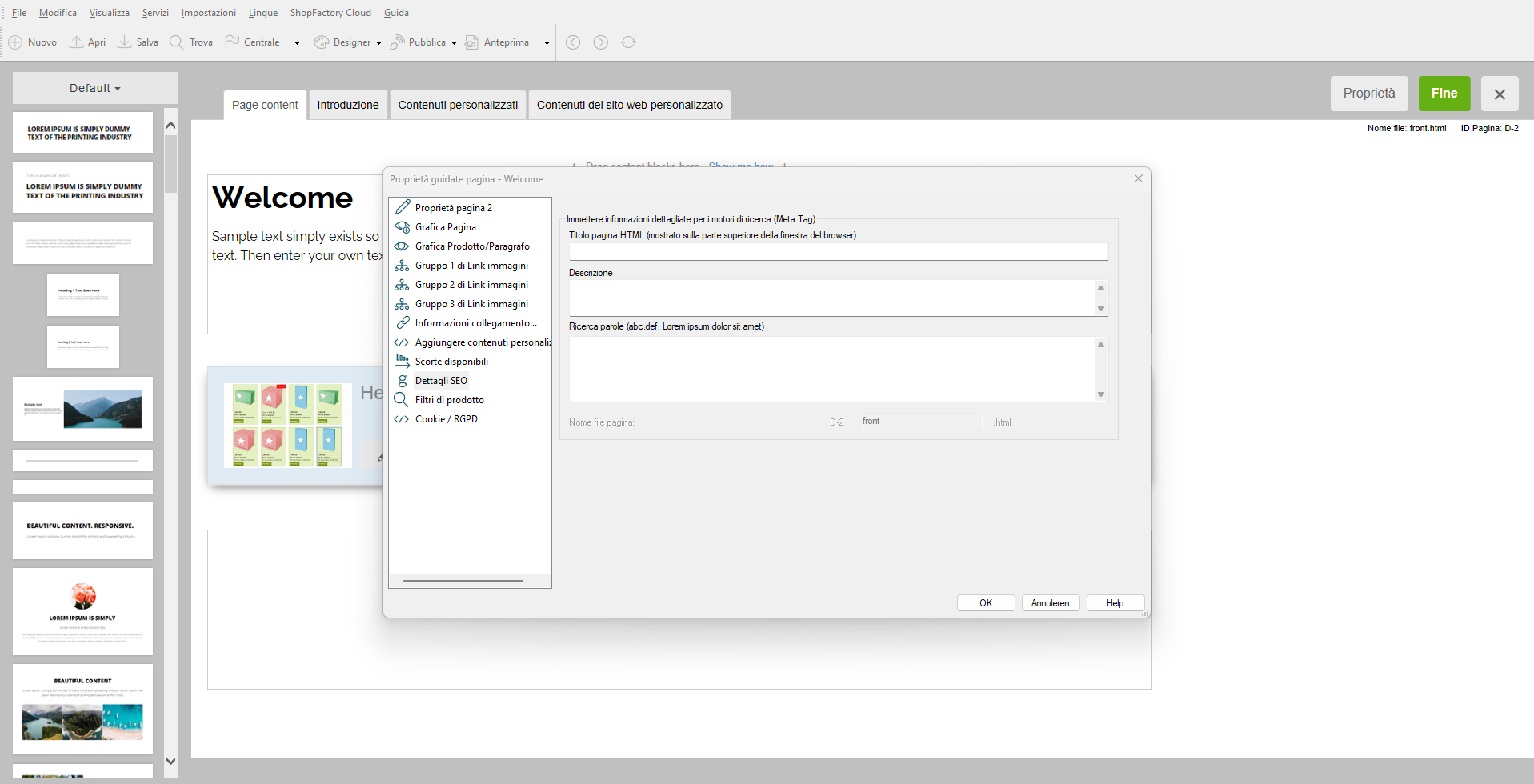The image size is (1534, 784).
Task: Go back with the left arrow icon
Action: tap(573, 42)
